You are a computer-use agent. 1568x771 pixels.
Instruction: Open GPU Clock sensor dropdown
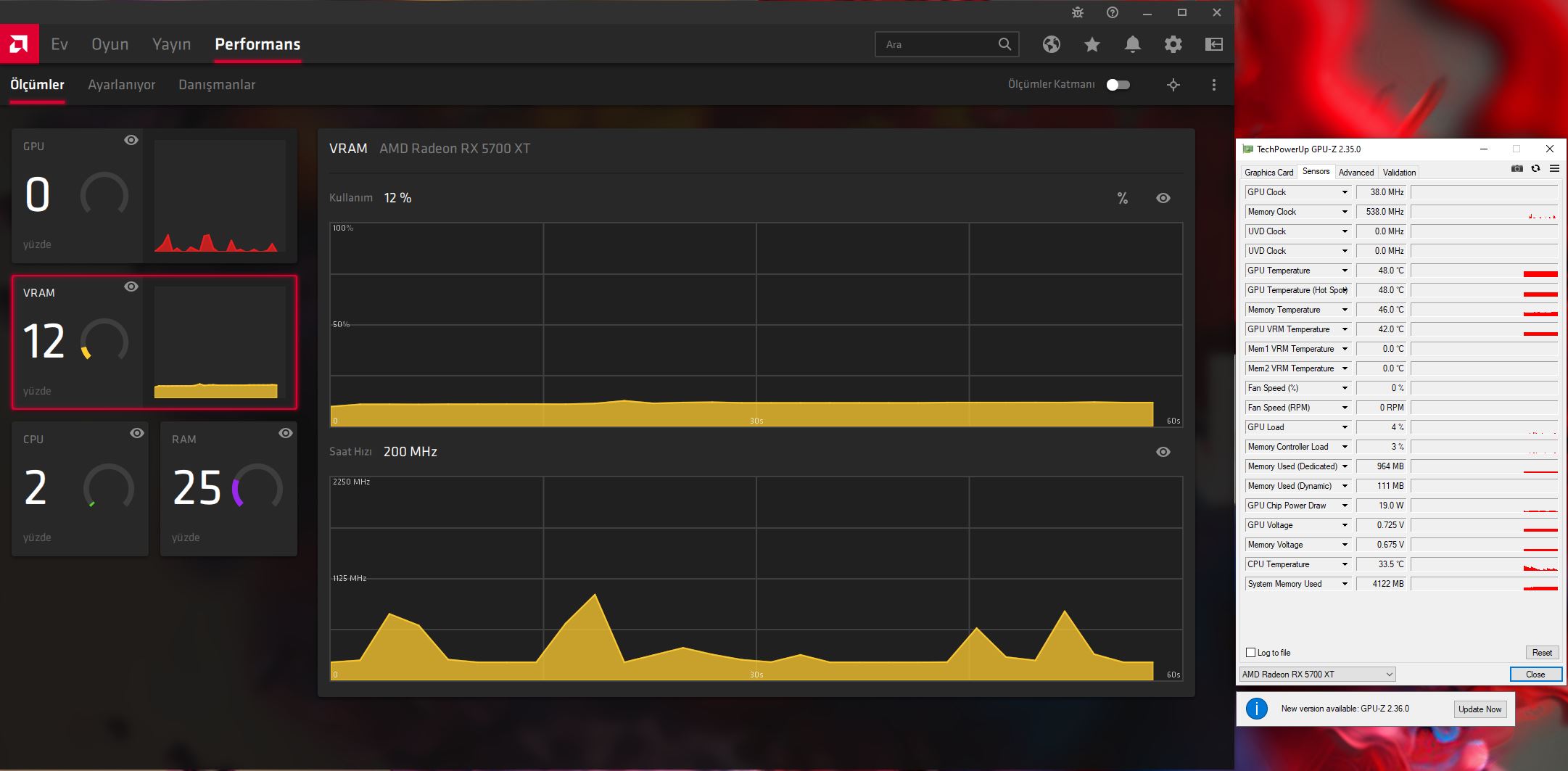(x=1345, y=192)
